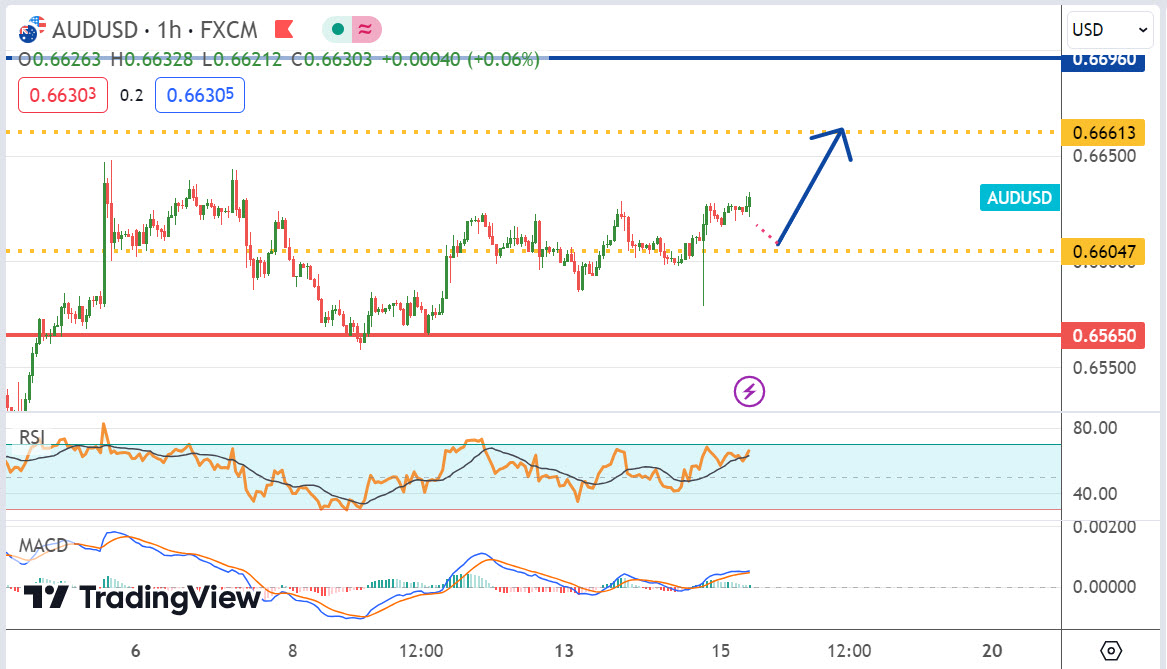Viewport: 1167px width, 669px height.
Task: Click the cyan AUDUSD label tag
Action: tap(1019, 198)
